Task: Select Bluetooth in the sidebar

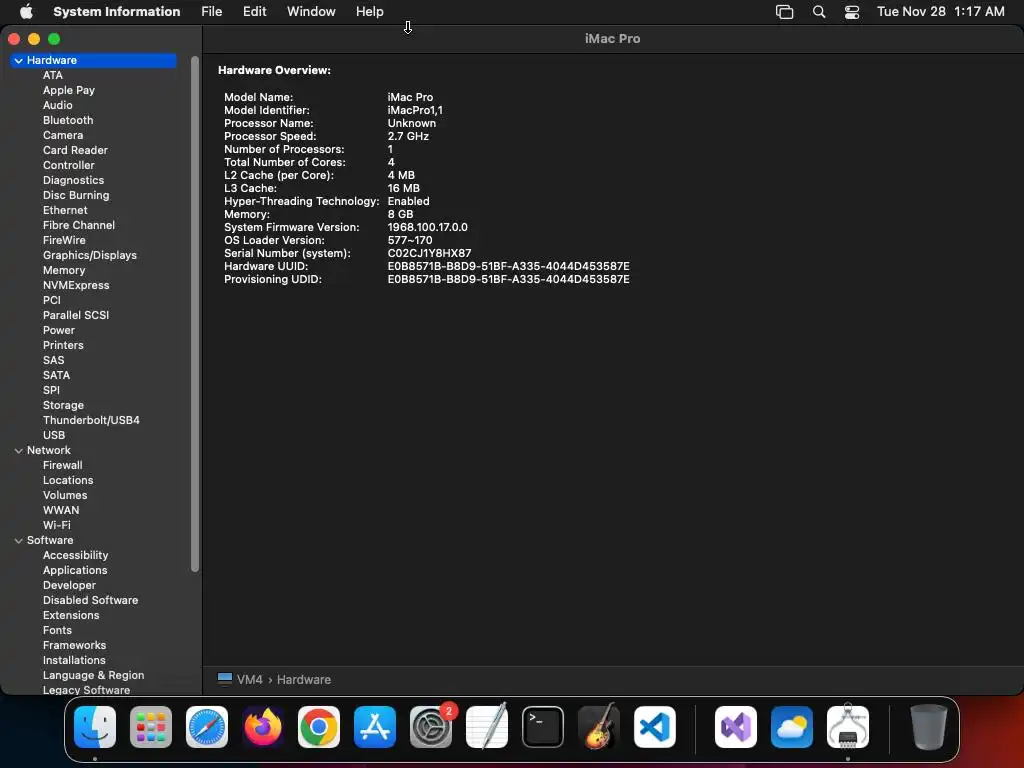Action: point(68,120)
